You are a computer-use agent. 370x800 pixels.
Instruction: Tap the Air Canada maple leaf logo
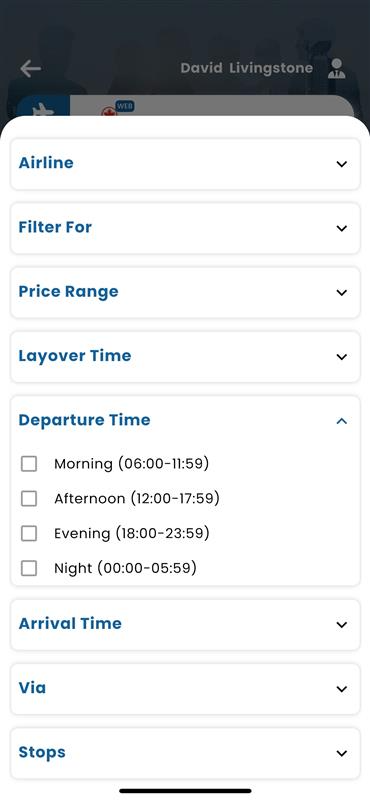coord(108,111)
